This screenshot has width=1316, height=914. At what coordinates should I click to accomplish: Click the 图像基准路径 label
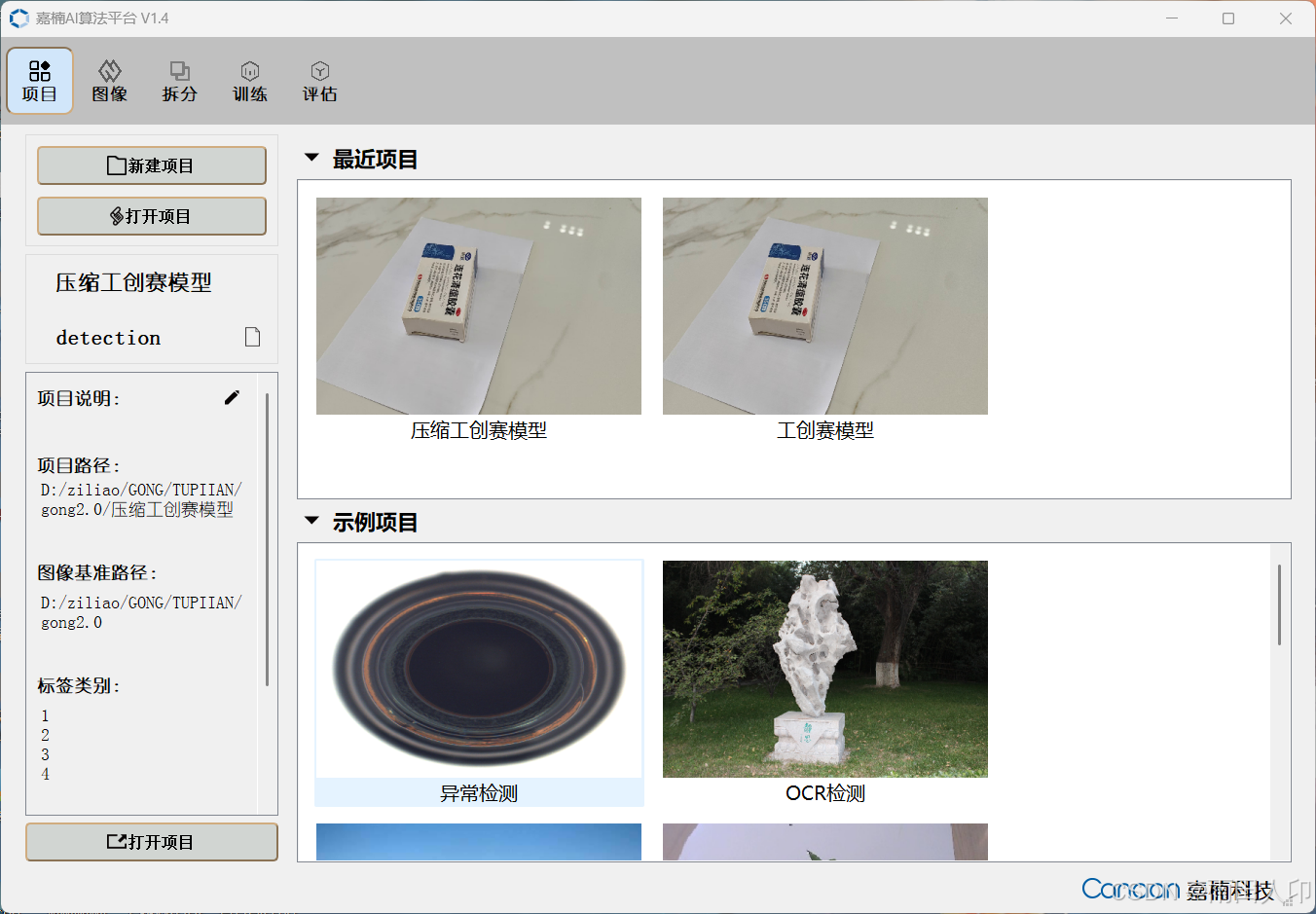(97, 573)
